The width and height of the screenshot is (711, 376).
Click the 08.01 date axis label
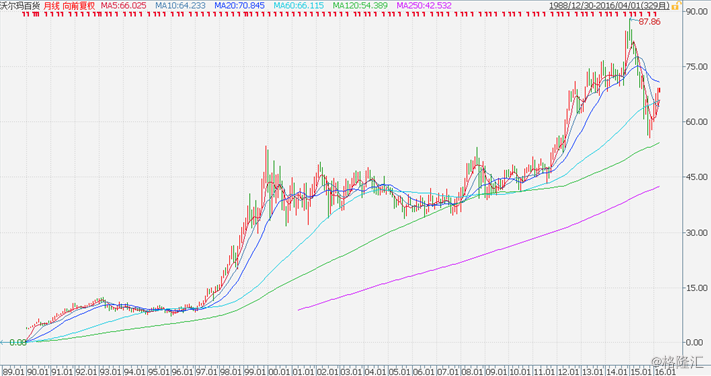coord(472,372)
